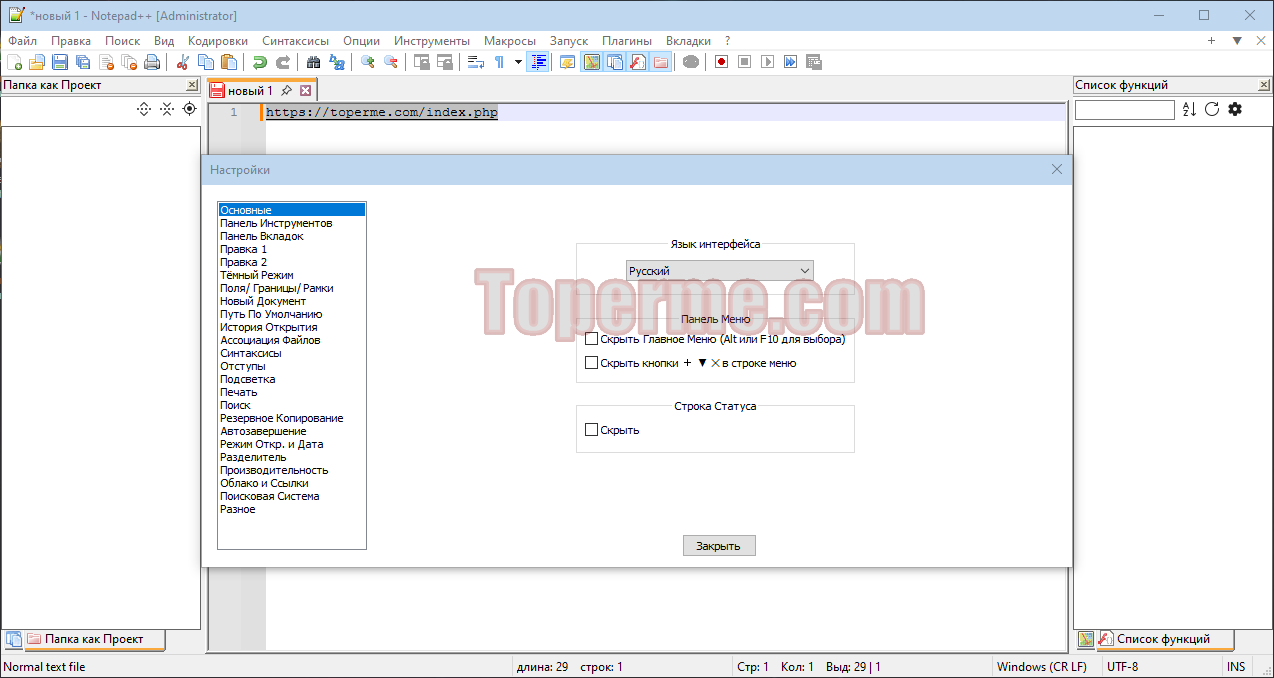Click the Save All toolbar icon
The width and height of the screenshot is (1274, 678).
(83, 62)
